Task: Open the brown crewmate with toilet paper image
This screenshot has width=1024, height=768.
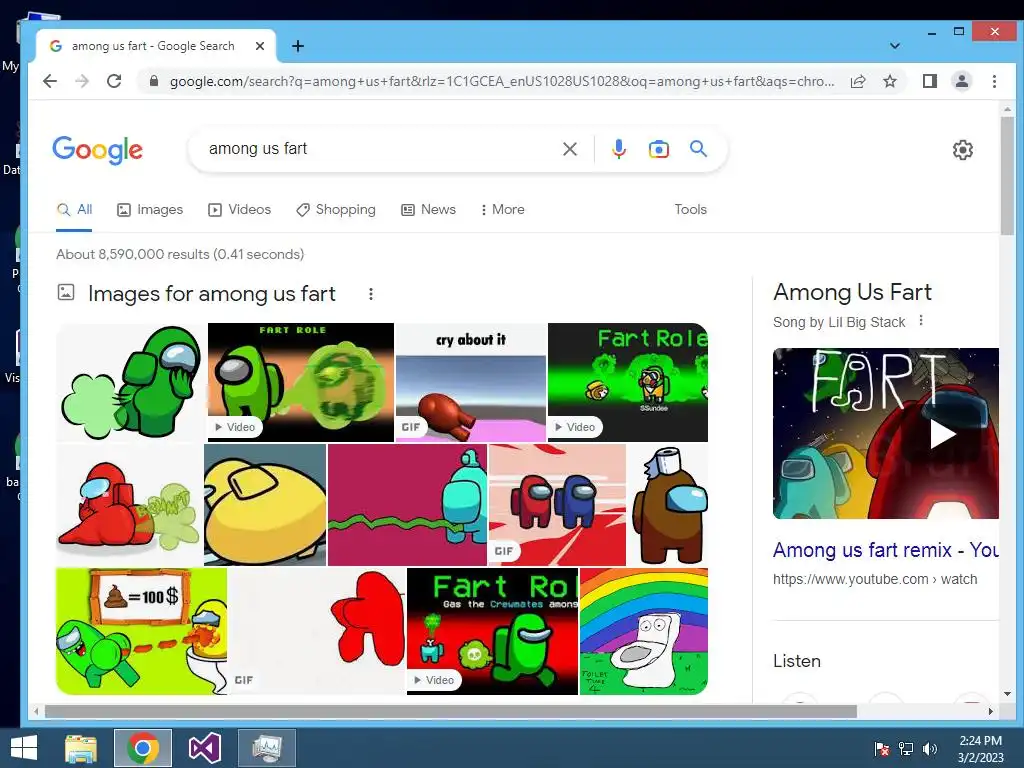Action: coord(667,505)
